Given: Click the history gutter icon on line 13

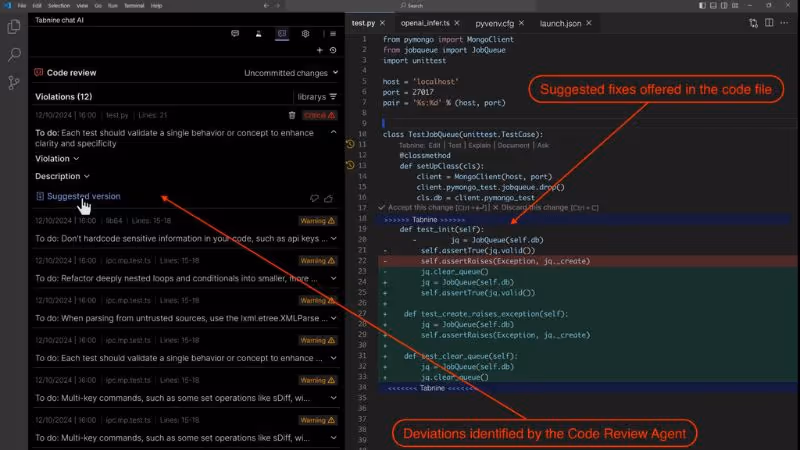Looking at the screenshot, I should click(x=350, y=165).
